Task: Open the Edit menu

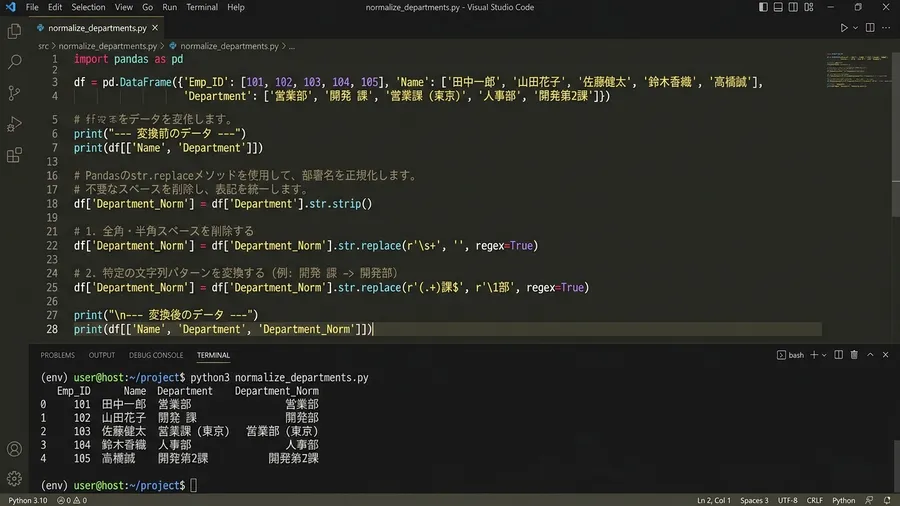Action: pyautogui.click(x=55, y=7)
